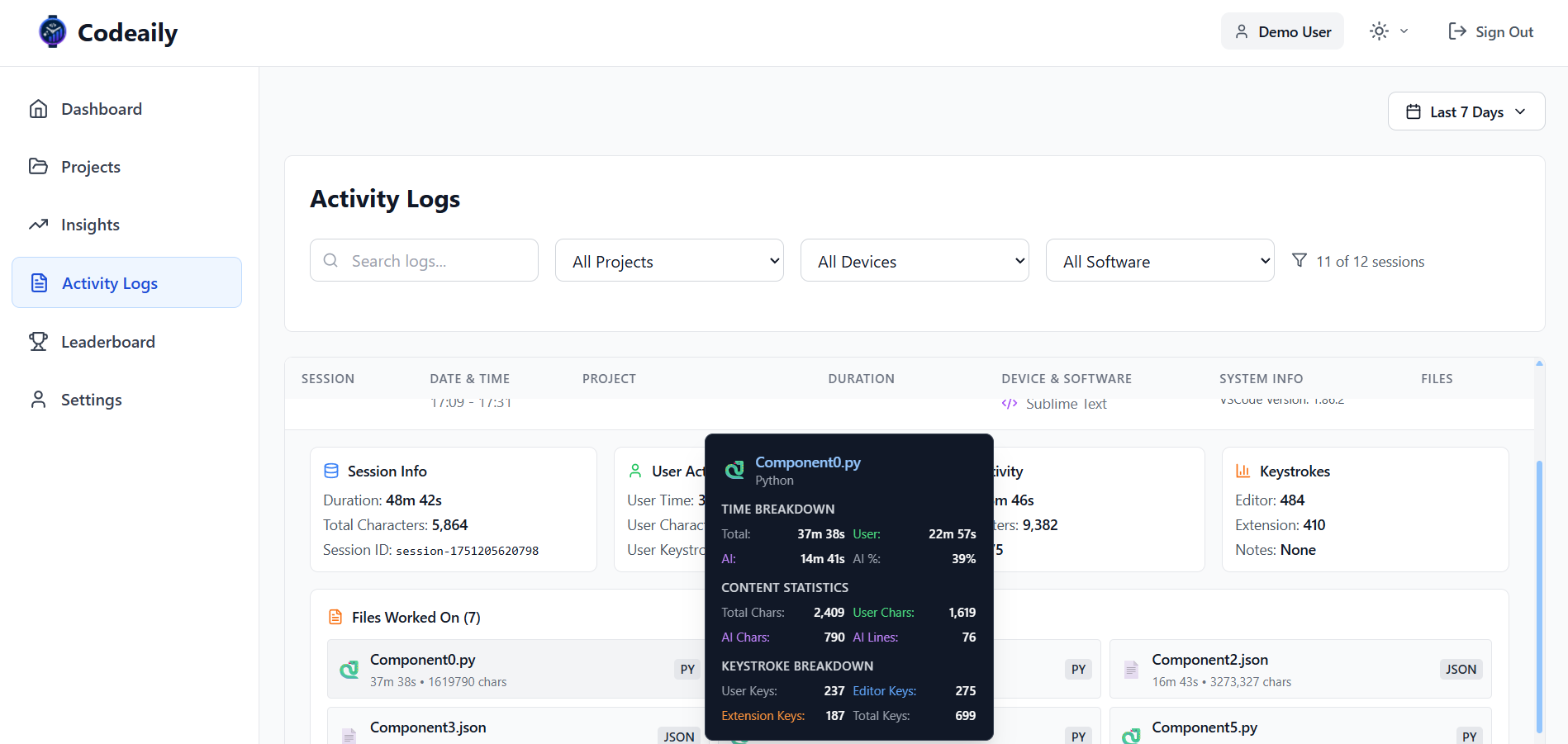Click the Leaderboard trophy icon
The image size is (1568, 744).
pos(38,341)
